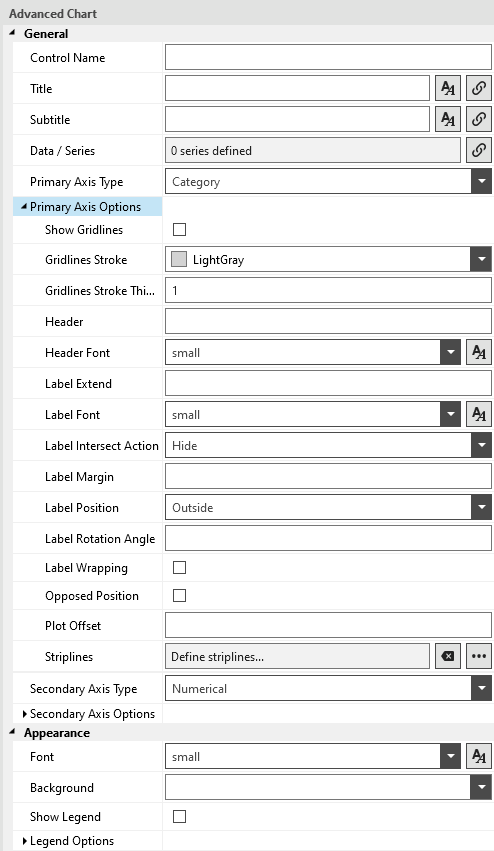Open font editor icon for Header Font
The height and width of the screenshot is (851, 494).
[x=479, y=352]
